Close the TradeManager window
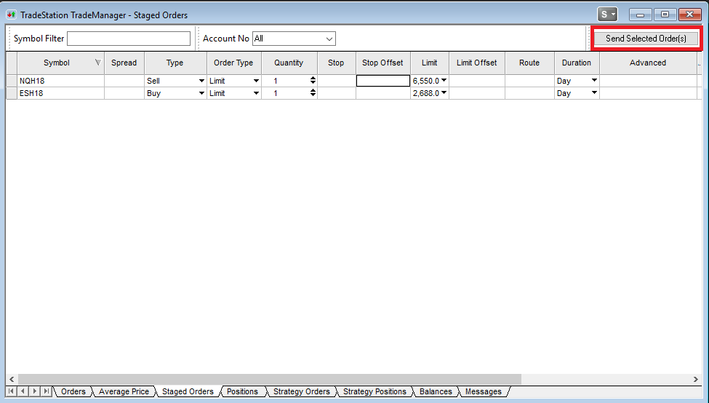The width and height of the screenshot is (709, 403). pos(690,14)
